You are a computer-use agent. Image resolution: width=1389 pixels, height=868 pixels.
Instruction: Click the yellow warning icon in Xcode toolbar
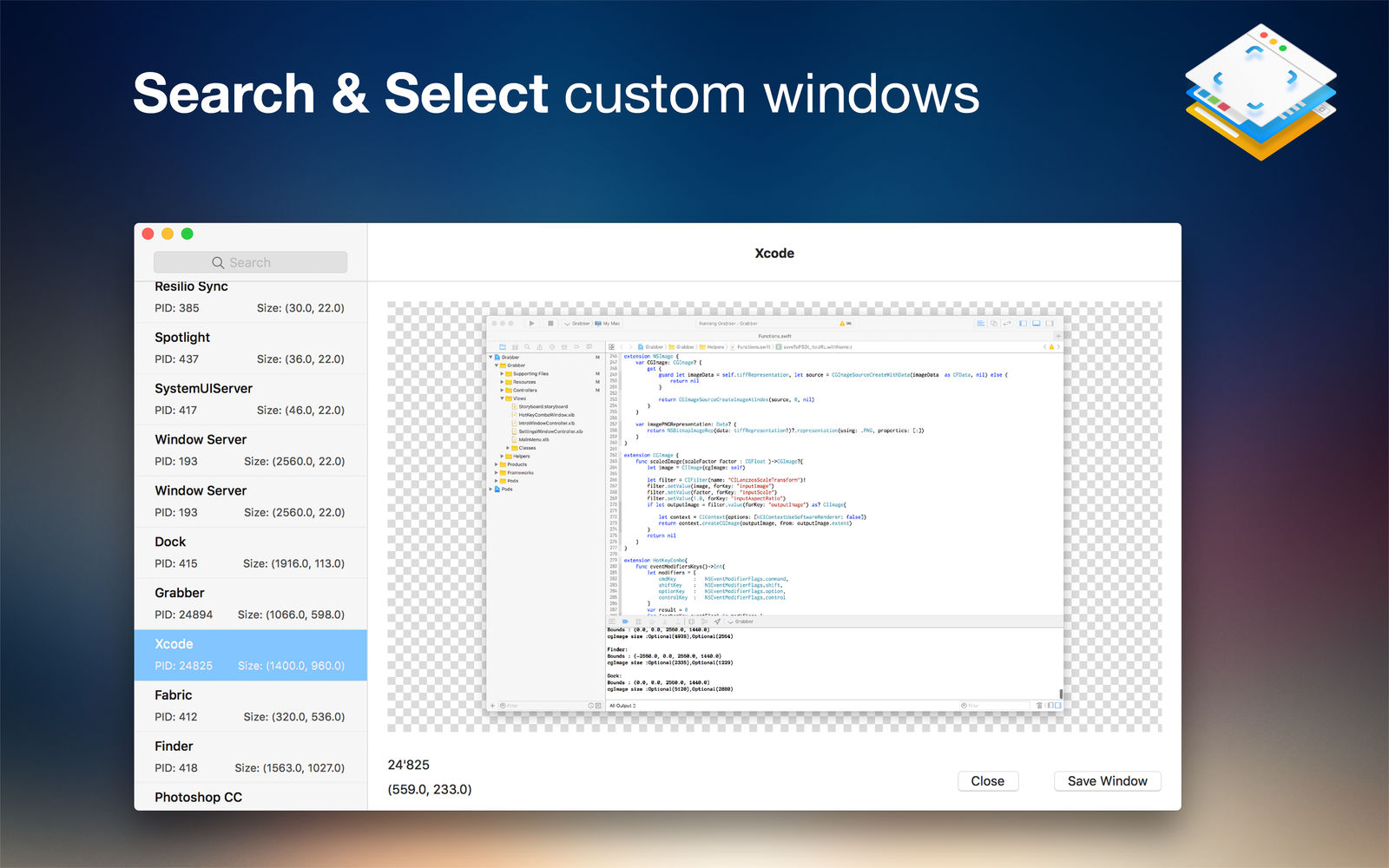[842, 323]
